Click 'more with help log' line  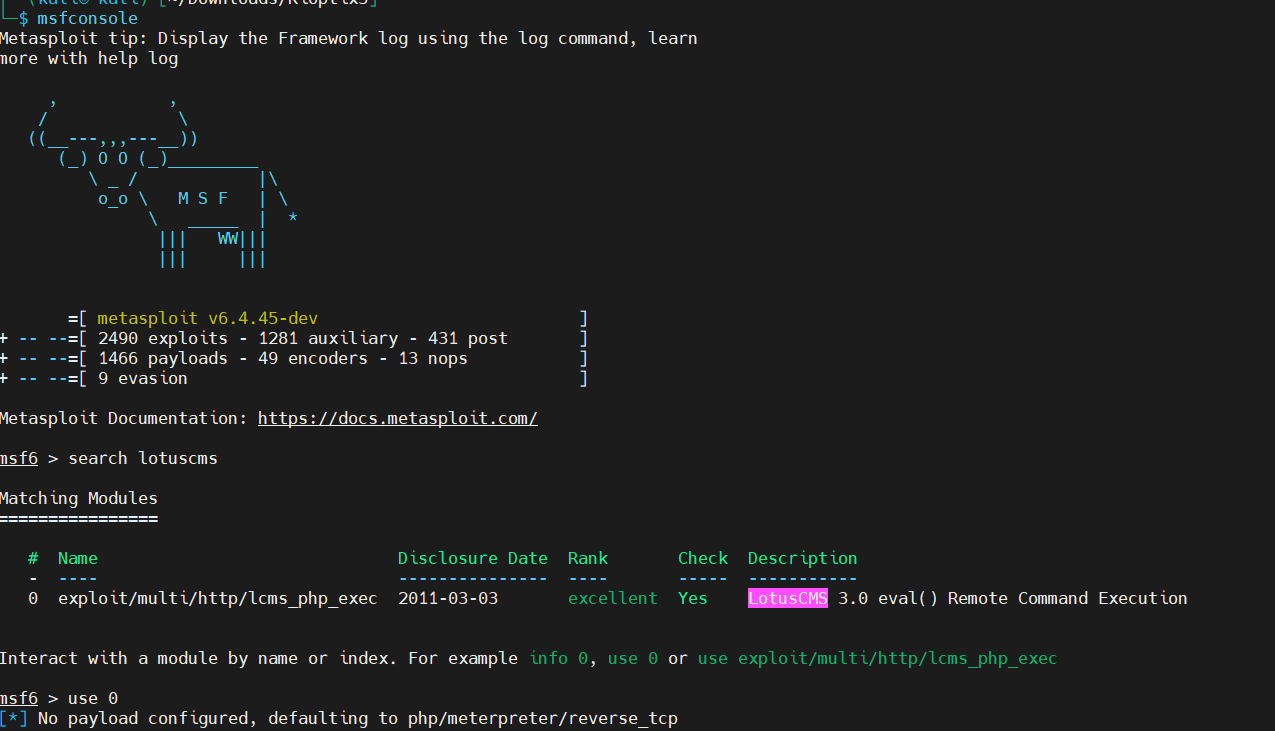(x=89, y=58)
